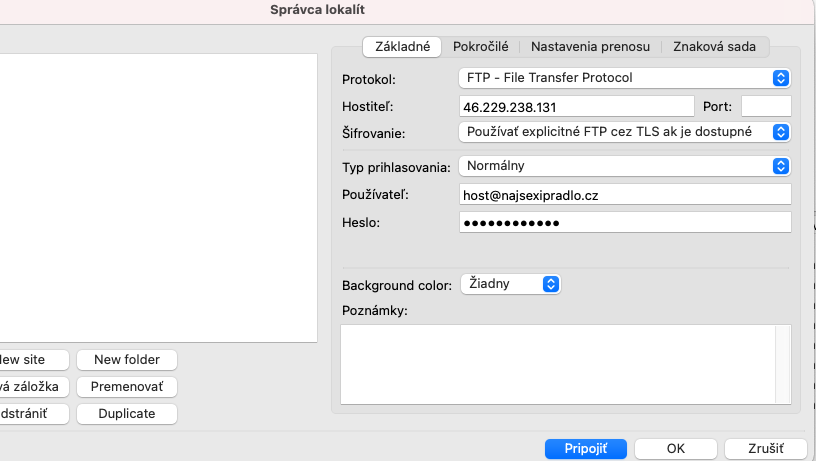Open the Znaková sada tab

[x=714, y=46]
